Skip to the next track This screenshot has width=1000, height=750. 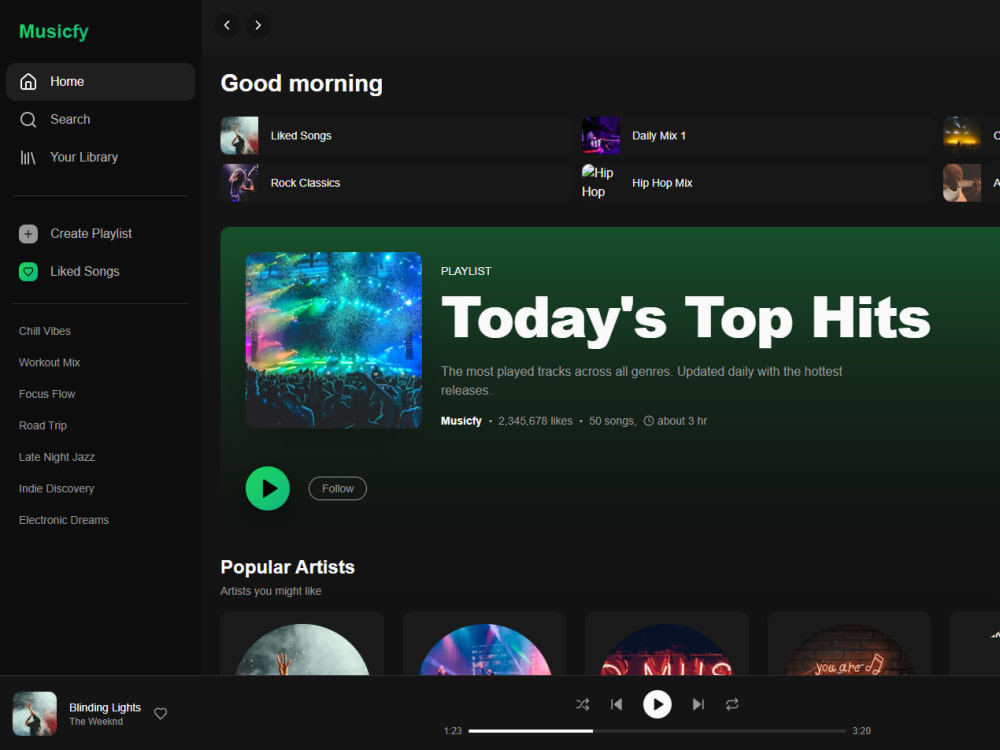(x=698, y=705)
